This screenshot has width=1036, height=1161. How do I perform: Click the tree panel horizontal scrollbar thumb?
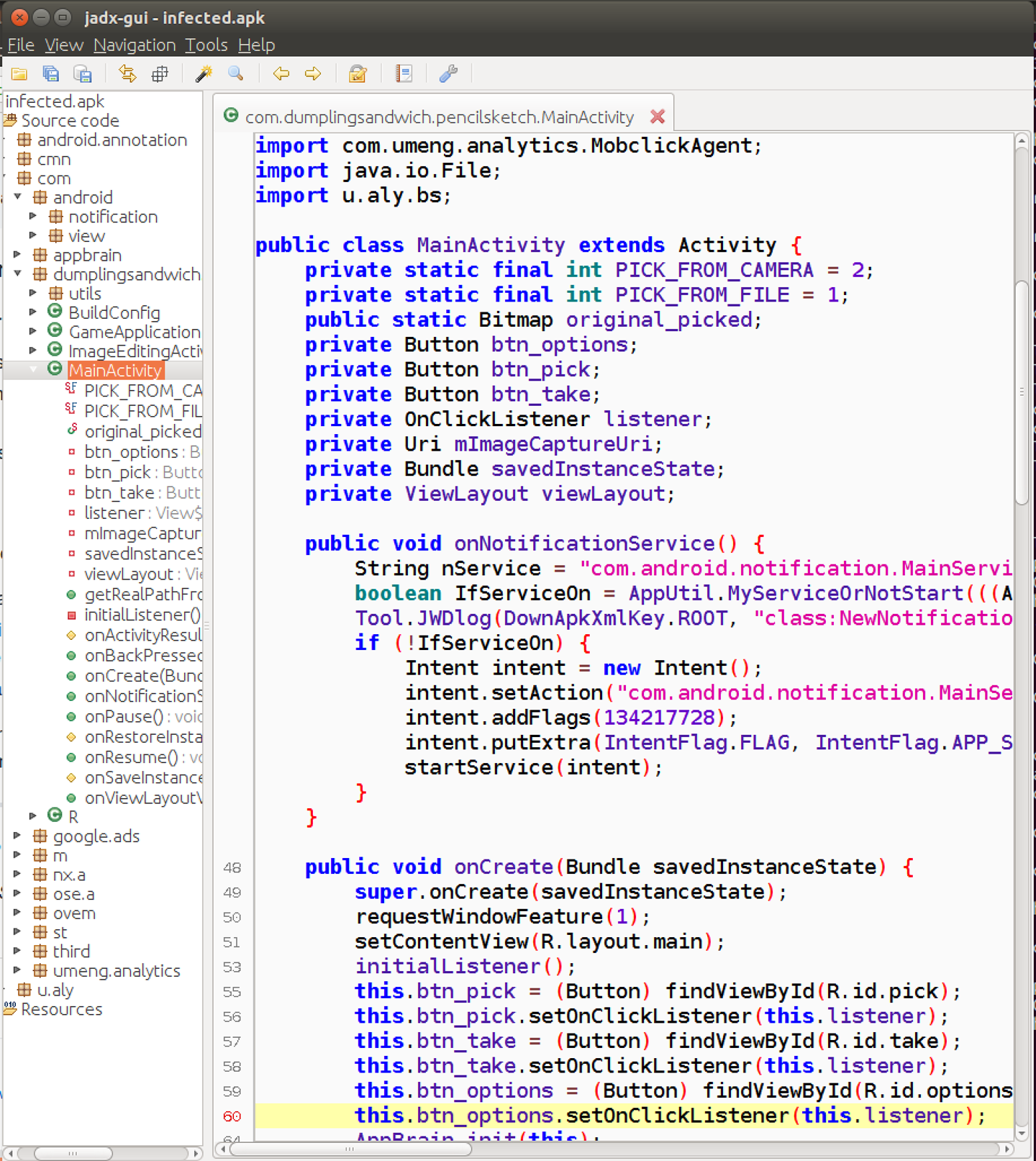pos(73,1153)
